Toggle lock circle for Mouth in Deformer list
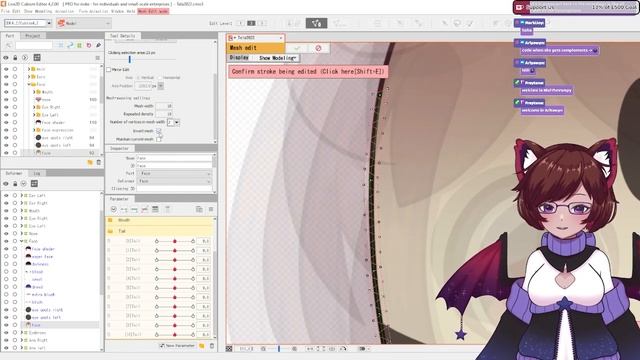Image resolution: width=640 pixels, height=360 pixels. click(15, 211)
